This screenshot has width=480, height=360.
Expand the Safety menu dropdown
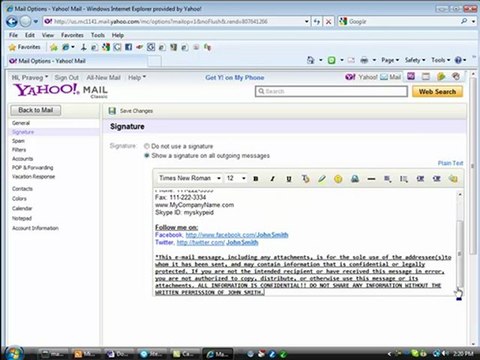click(415, 60)
